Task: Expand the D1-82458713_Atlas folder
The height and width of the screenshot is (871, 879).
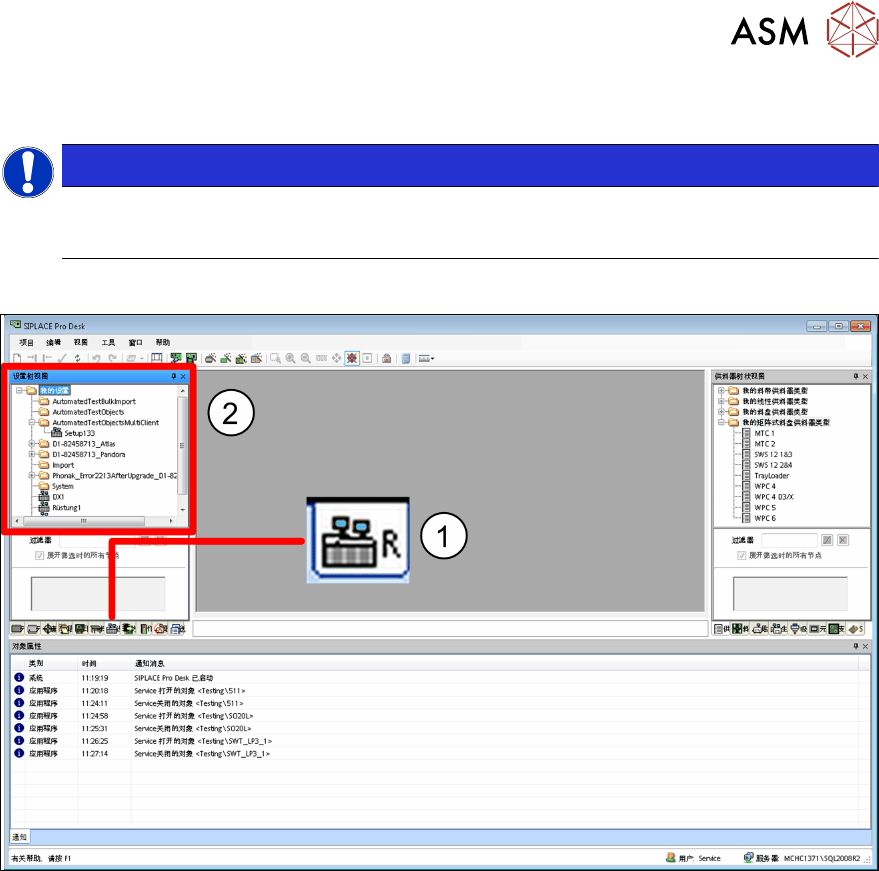Action: pos(32,443)
